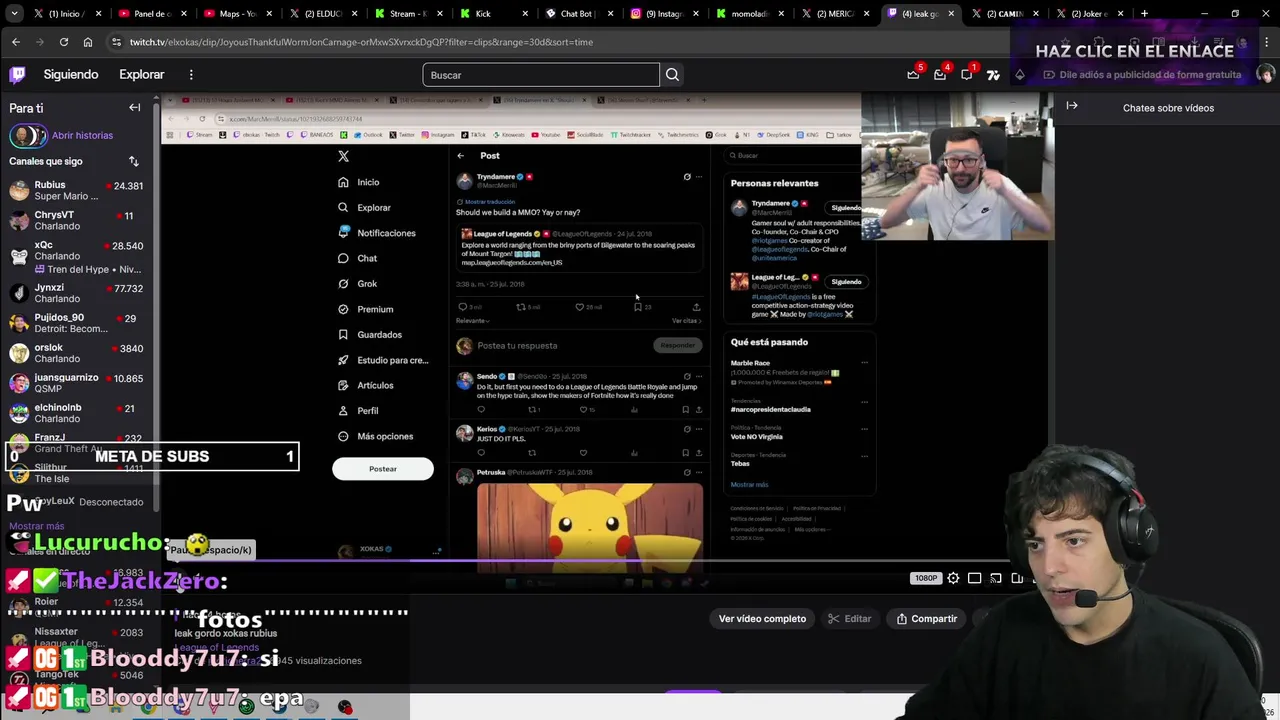Open juansguarnizo channel in sidebar
The height and width of the screenshot is (720, 1280).
click(x=78, y=383)
